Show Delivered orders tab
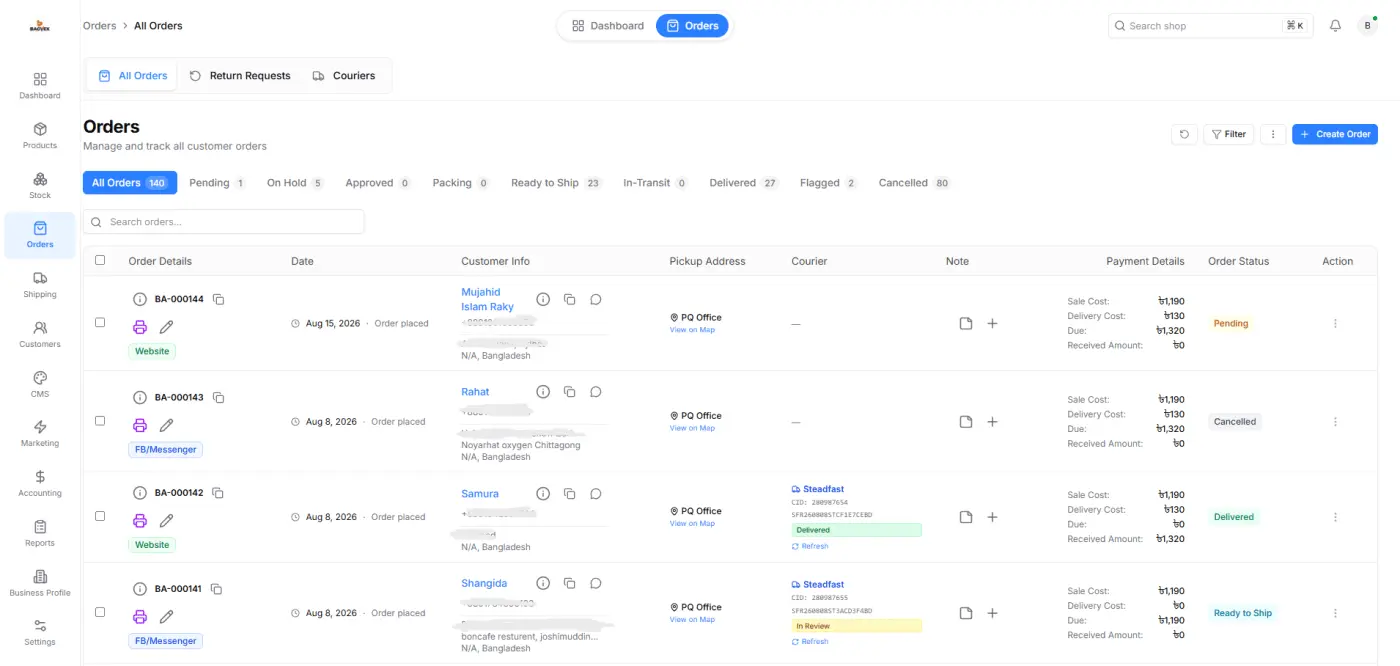Screen dimensions: 1400x666 click(x=744, y=183)
